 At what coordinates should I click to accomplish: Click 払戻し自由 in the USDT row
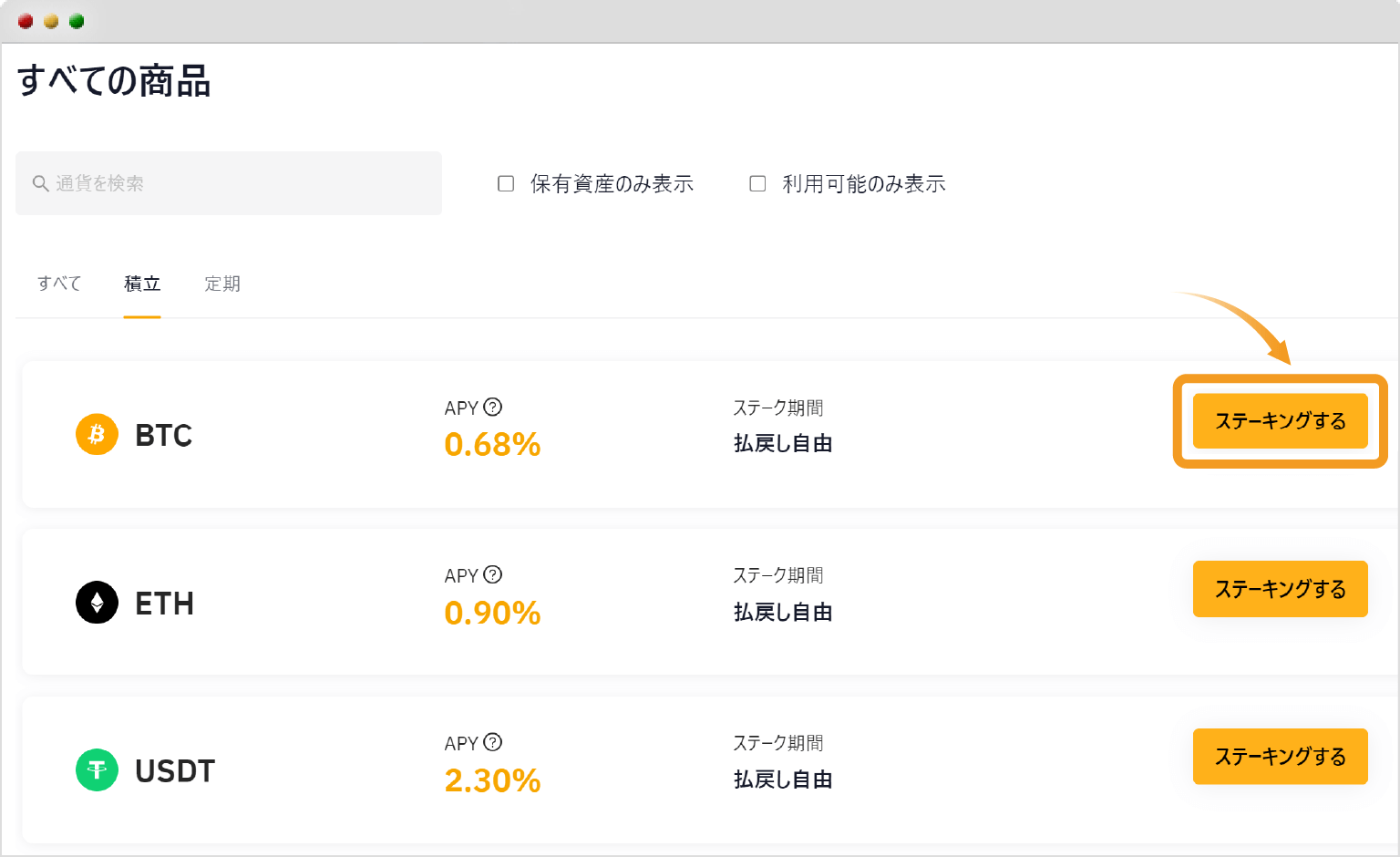pyautogui.click(x=783, y=780)
